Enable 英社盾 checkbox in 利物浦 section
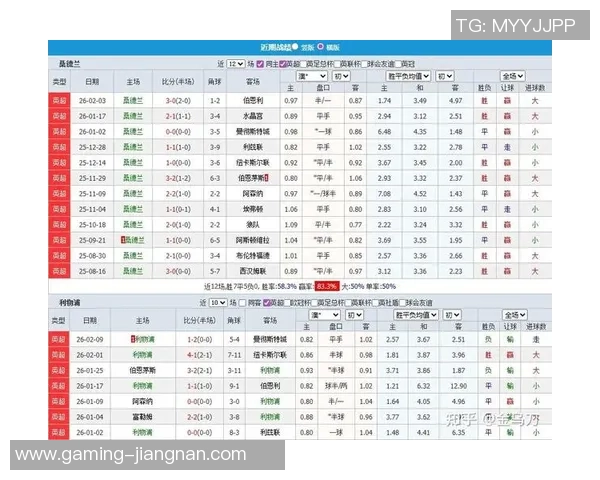Screen dimensions: 600x480 coord(375,303)
